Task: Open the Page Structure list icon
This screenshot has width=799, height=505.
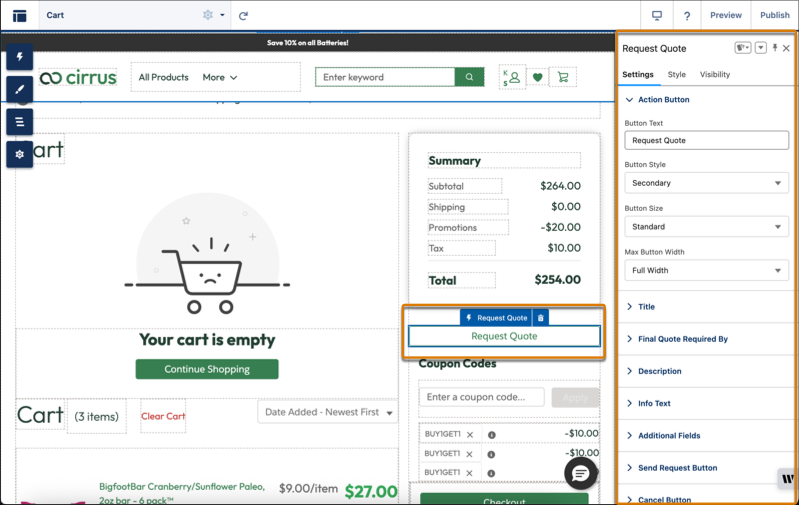Action: coord(20,122)
